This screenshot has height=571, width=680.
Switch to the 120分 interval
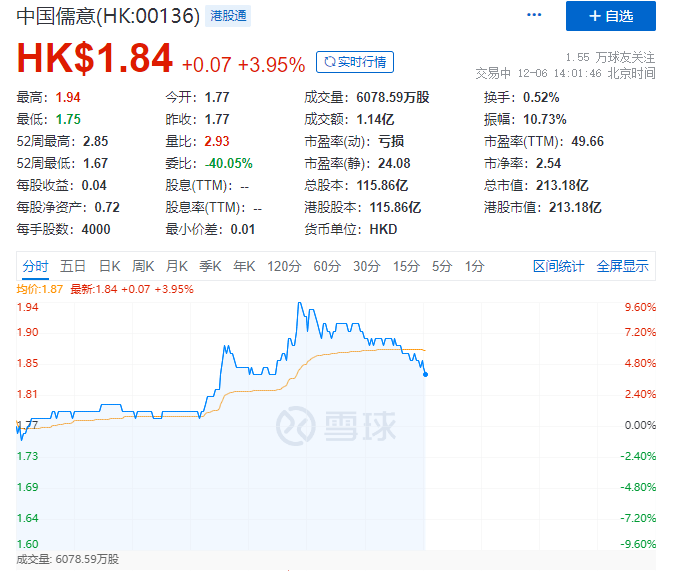click(x=284, y=266)
